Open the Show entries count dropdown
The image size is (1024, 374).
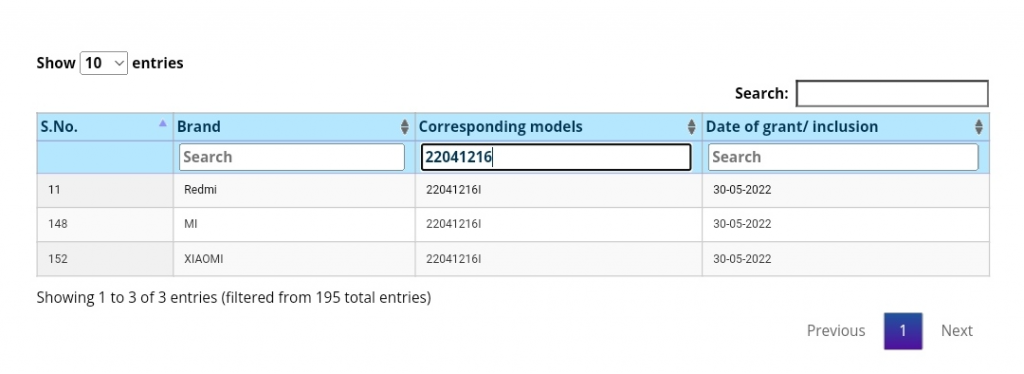pos(104,63)
